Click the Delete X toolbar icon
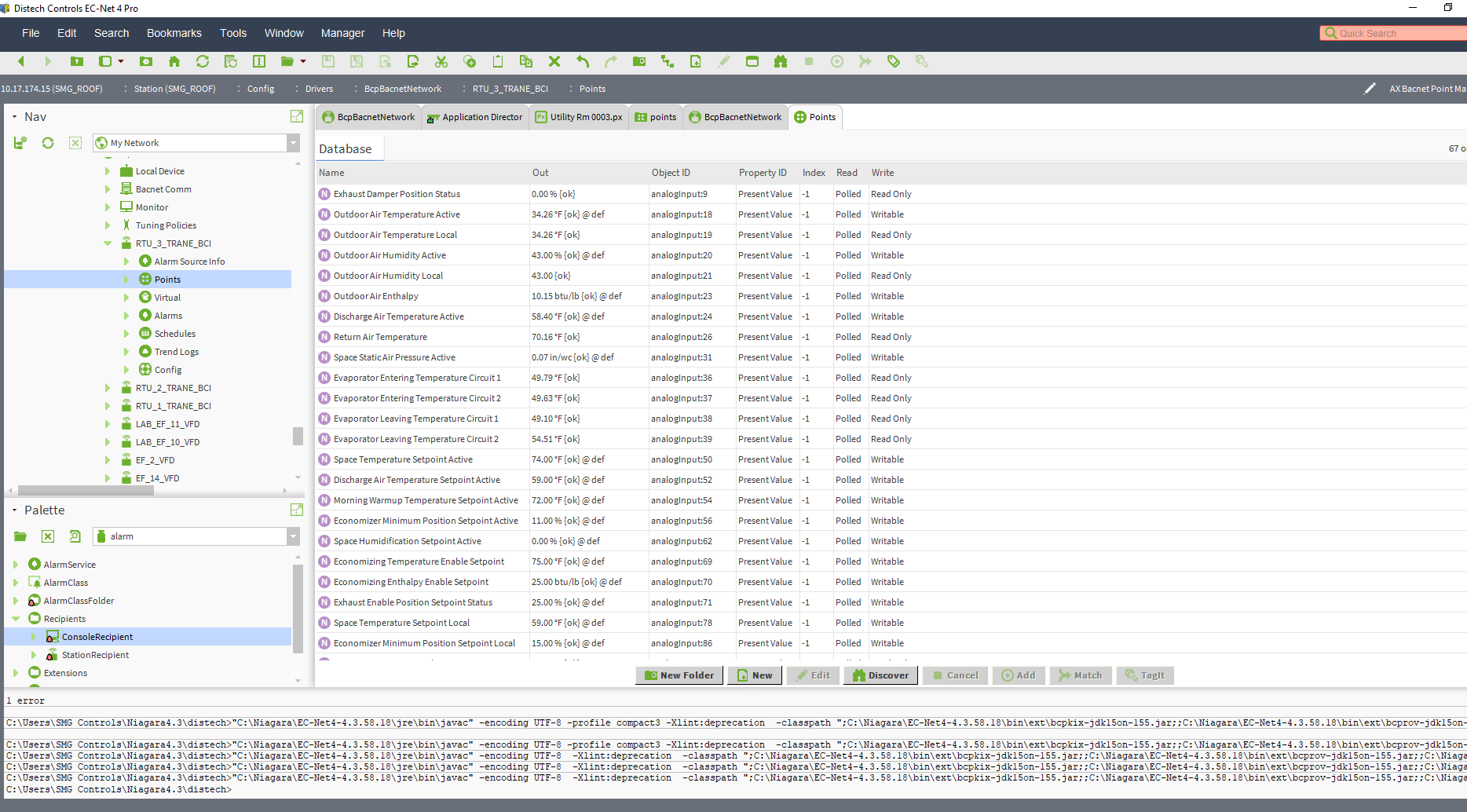Image resolution: width=1467 pixels, height=812 pixels. tap(554, 61)
